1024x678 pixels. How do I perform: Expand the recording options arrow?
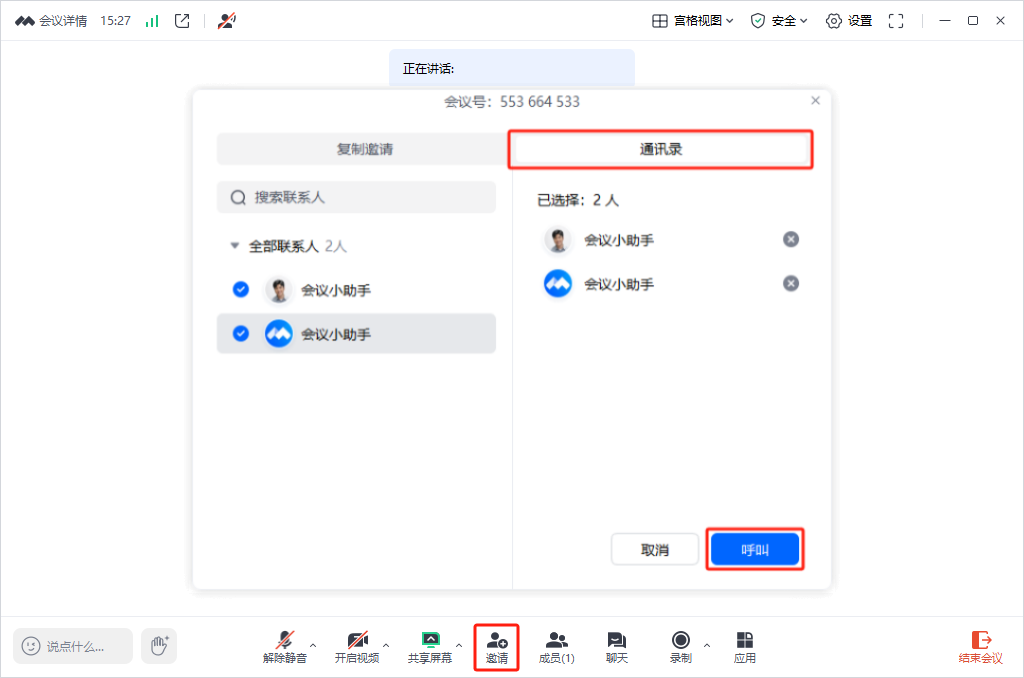coord(707,645)
